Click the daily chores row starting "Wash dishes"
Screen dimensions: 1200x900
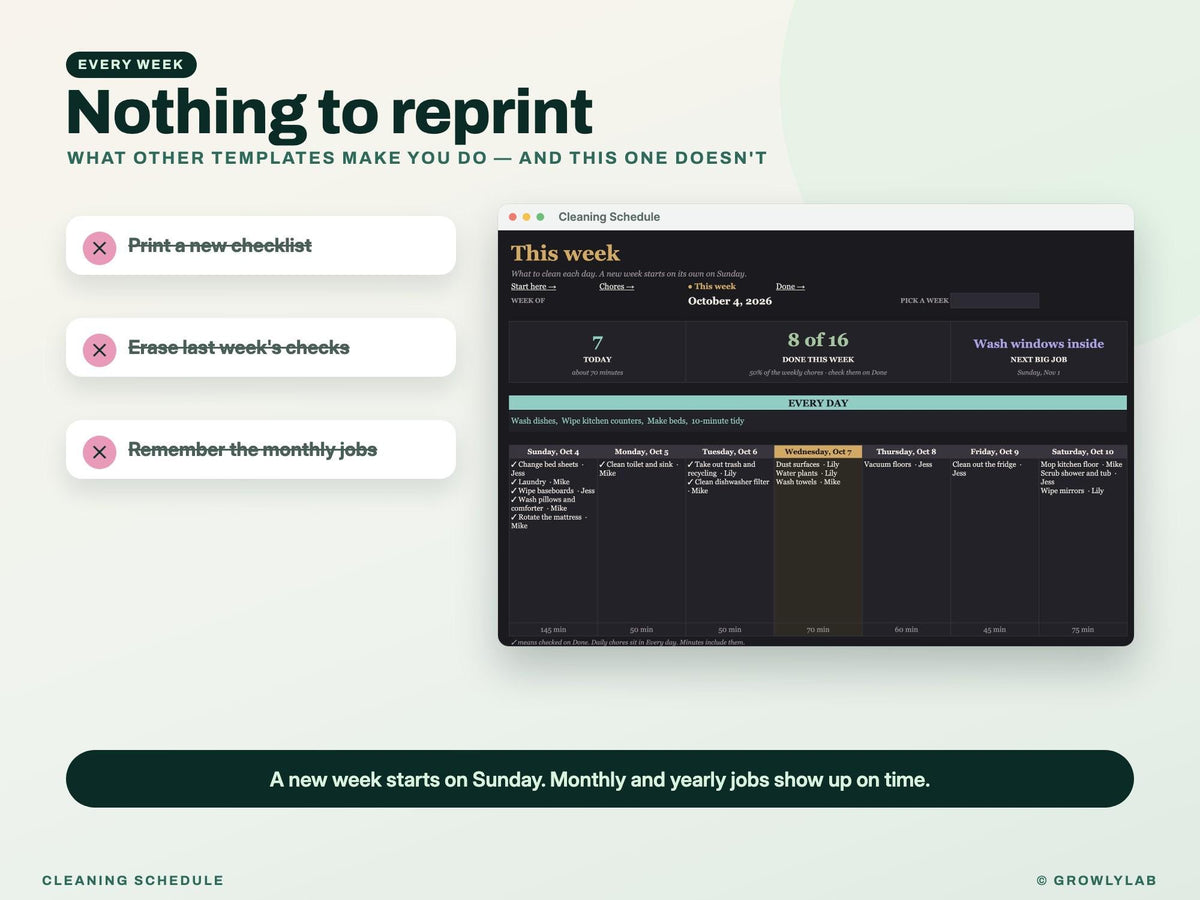[818, 421]
